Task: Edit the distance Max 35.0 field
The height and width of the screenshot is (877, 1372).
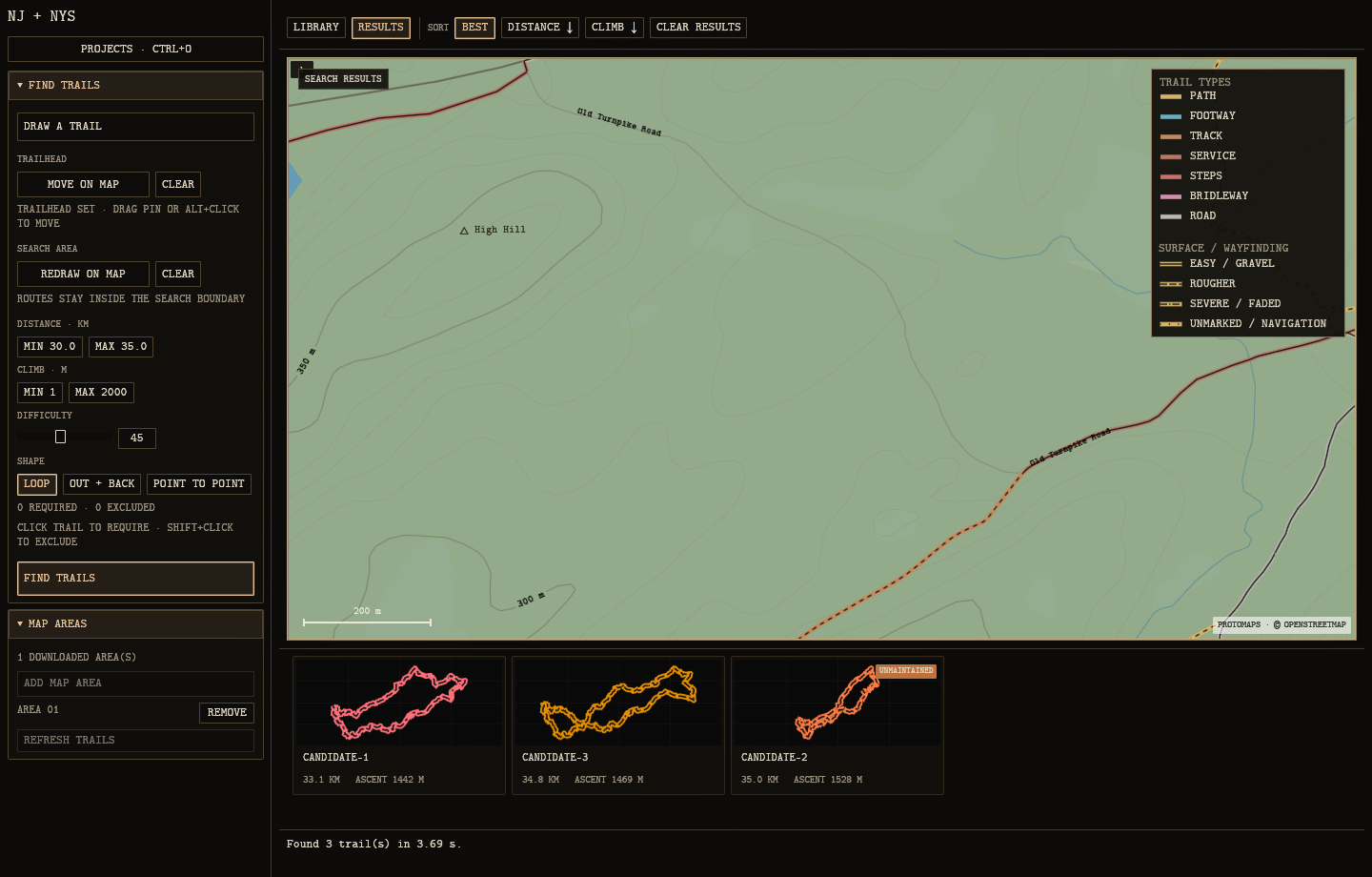Action: point(121,347)
